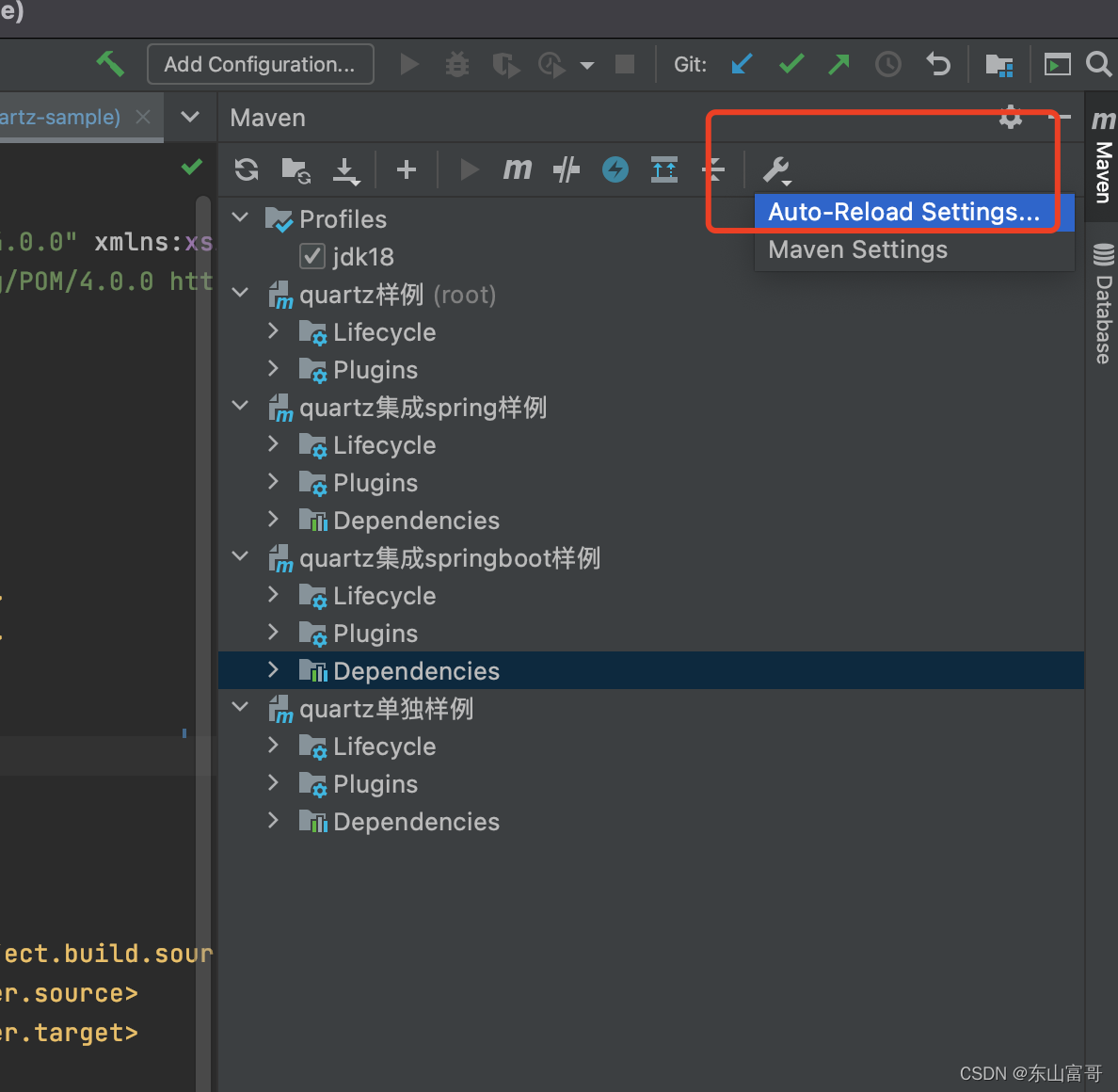This screenshot has width=1118, height=1092.
Task: Expand Dependencies under quartz集成spring样例
Action: click(x=273, y=519)
